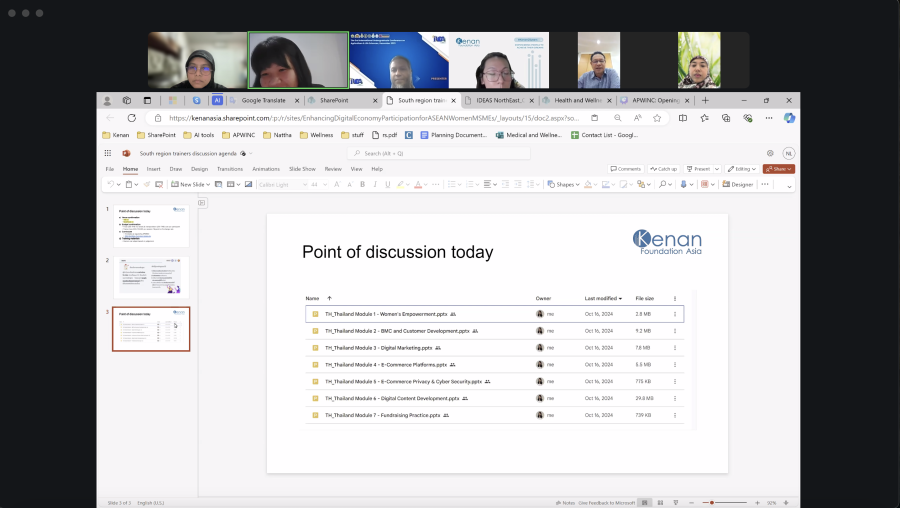Open the Insert ribbon tab
Image resolution: width=900 pixels, height=508 pixels.
pos(153,169)
